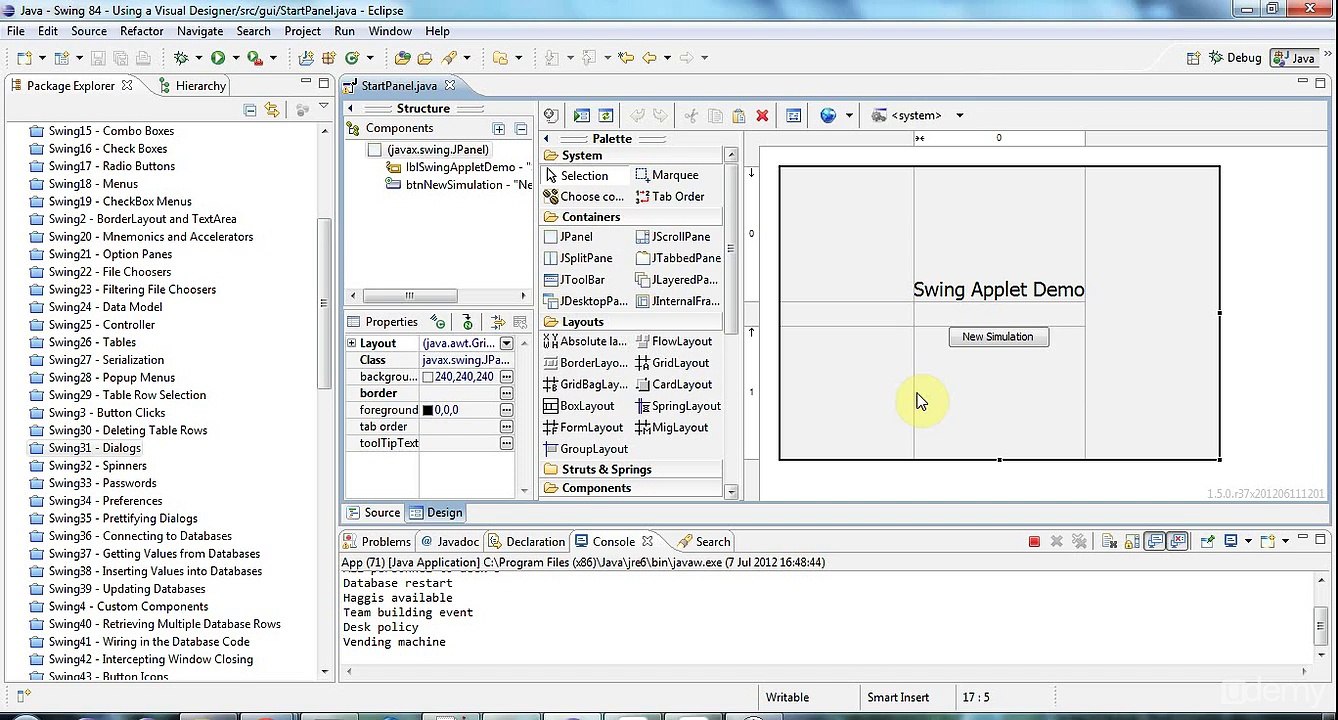This screenshot has width=1338, height=720.
Task: Click the background color swatch 240,240,240
Action: (428, 377)
